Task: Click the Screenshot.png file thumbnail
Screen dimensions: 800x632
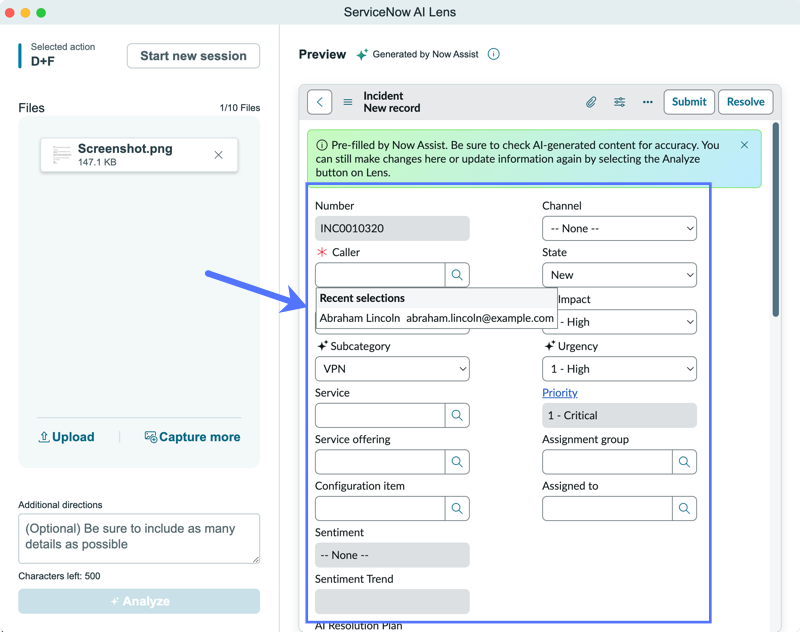Action: (x=62, y=155)
